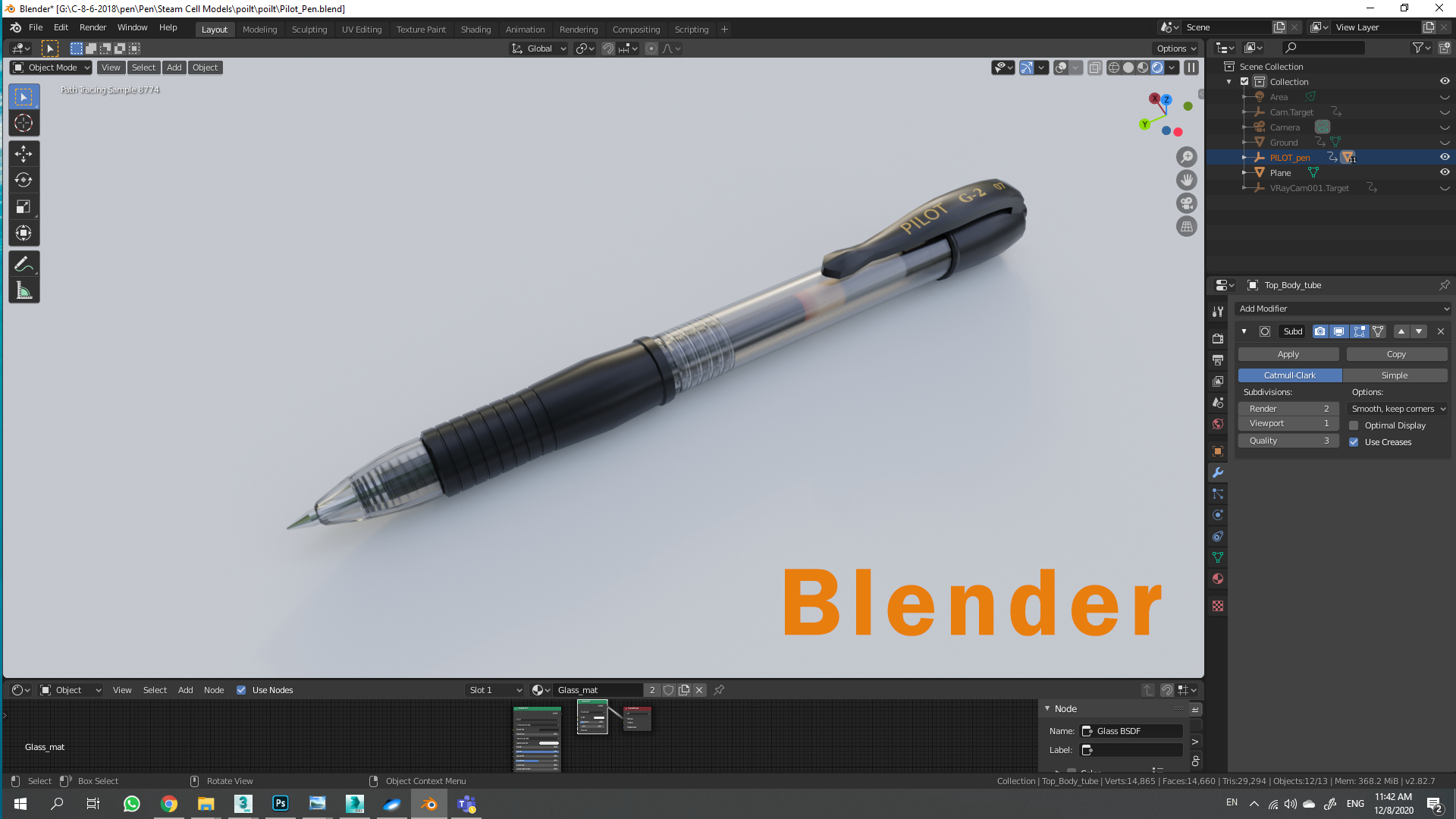Click the viewport zoom icon

(x=1187, y=157)
